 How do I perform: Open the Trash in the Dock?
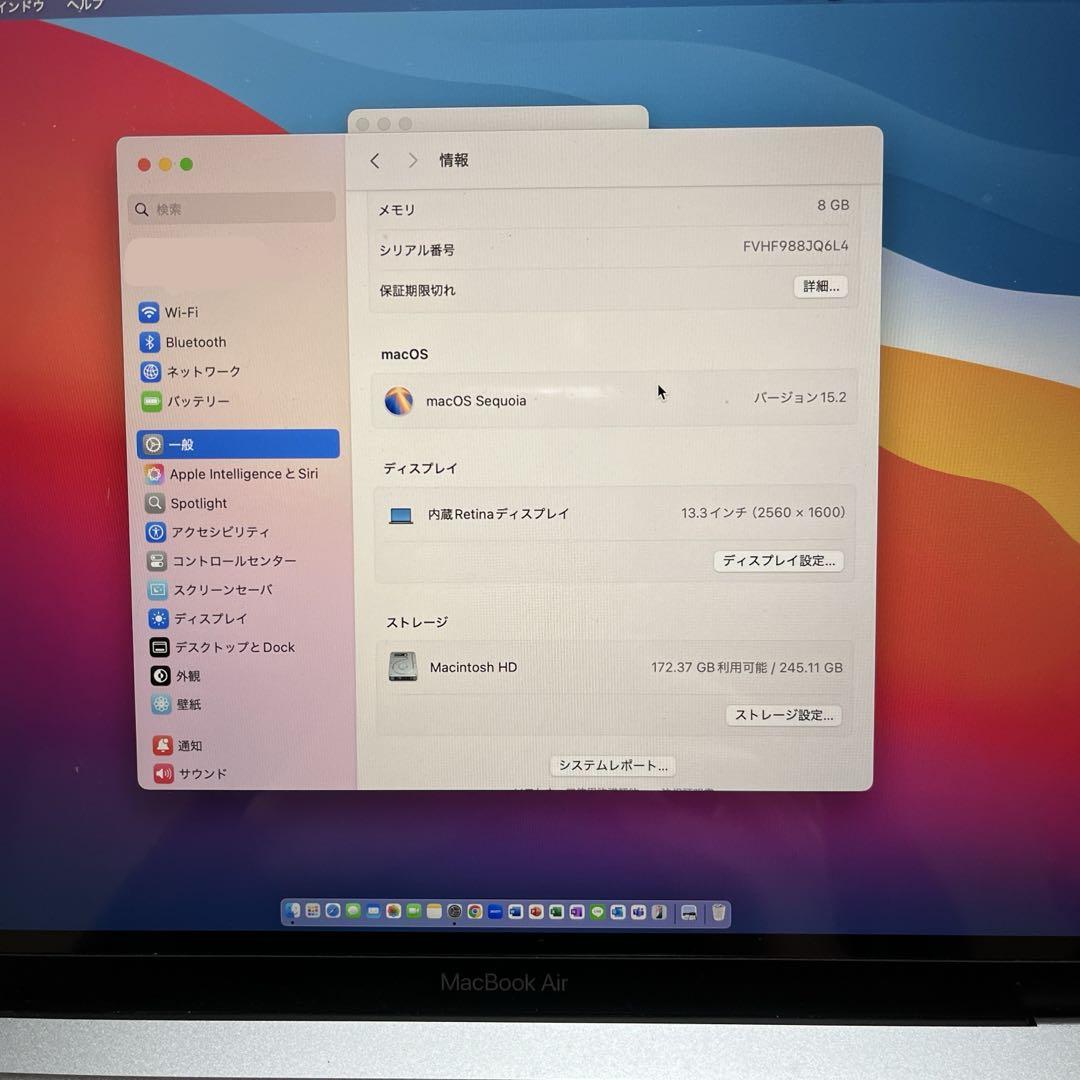tap(718, 913)
